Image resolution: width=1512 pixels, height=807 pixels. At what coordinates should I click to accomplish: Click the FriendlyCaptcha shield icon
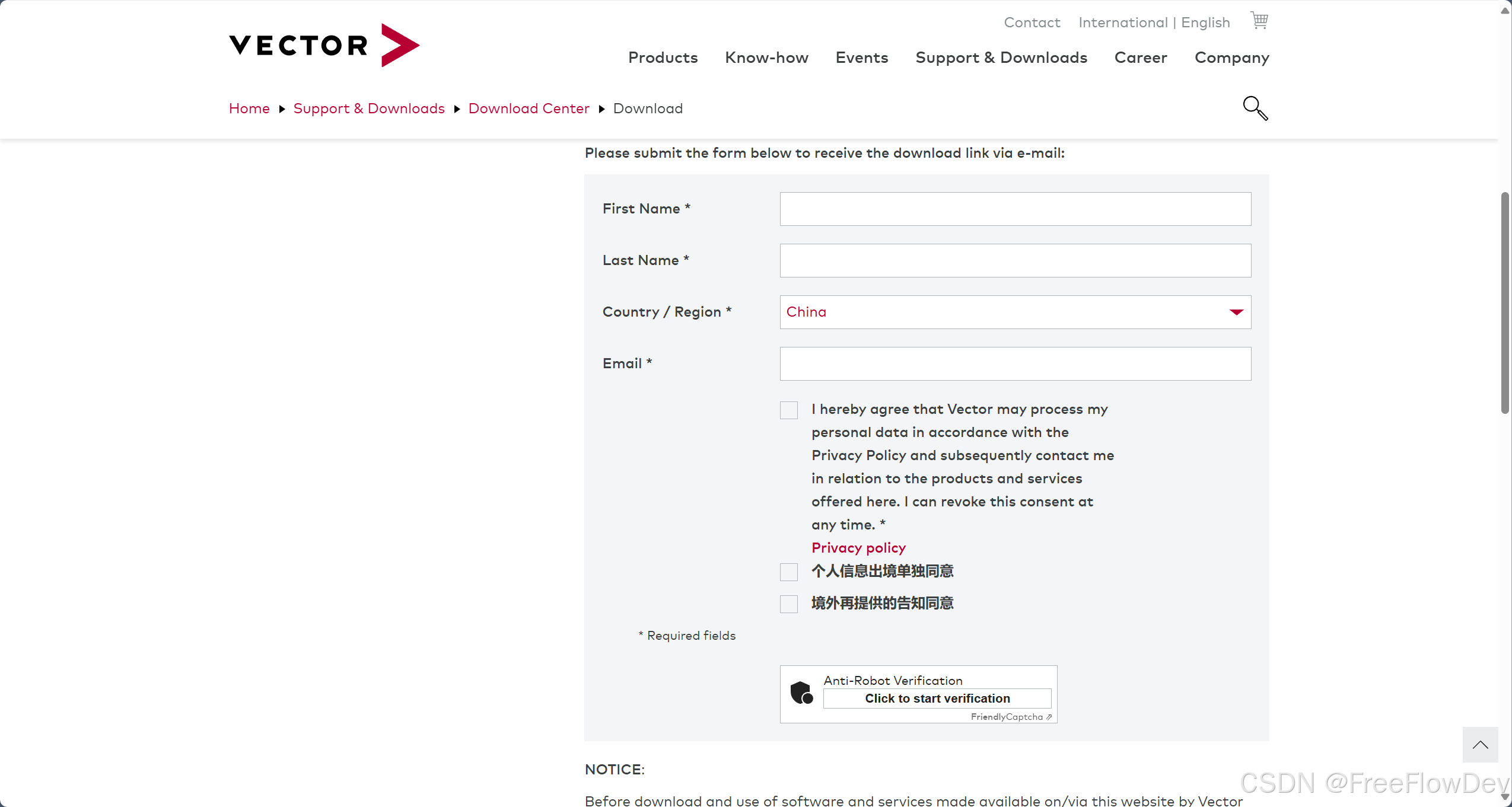[801, 692]
